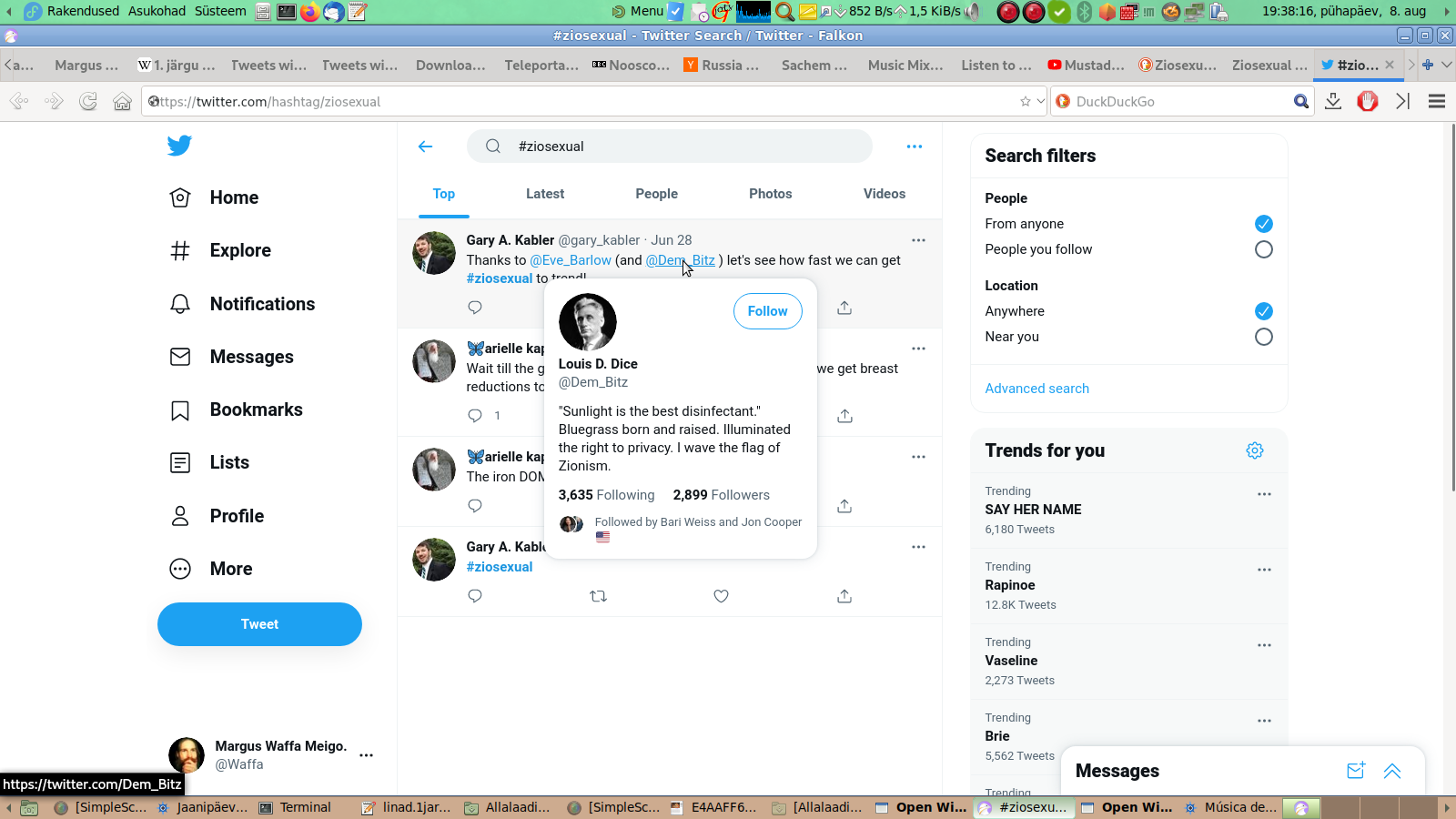Image resolution: width=1456 pixels, height=819 pixels.
Task: Open Falkon downloads manager
Action: [1333, 101]
